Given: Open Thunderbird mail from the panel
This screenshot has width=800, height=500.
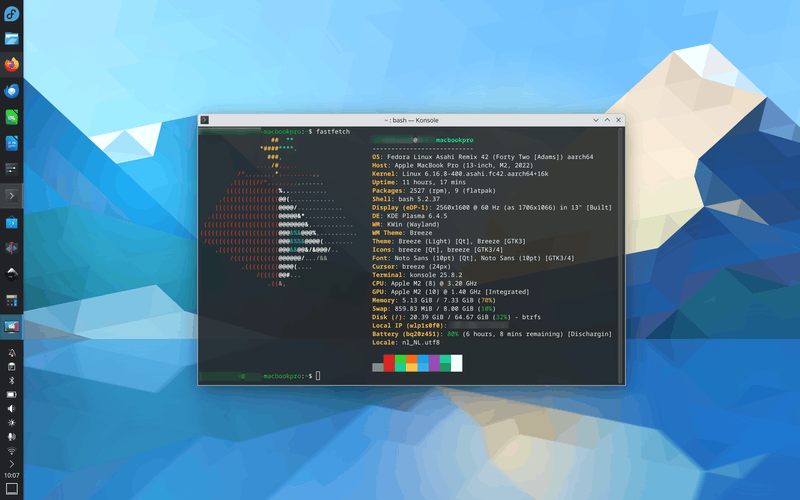Looking at the screenshot, I should click(x=11, y=91).
